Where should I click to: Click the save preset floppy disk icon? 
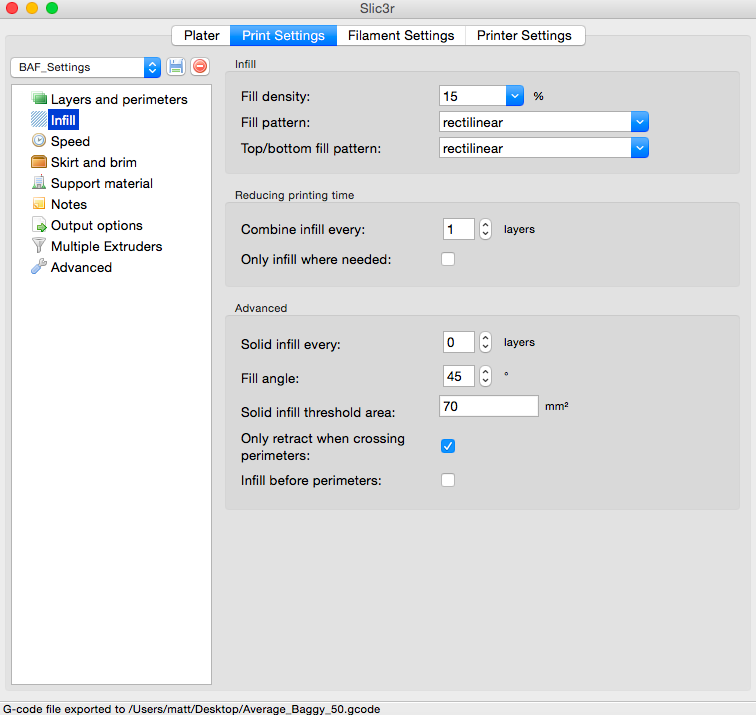(177, 67)
